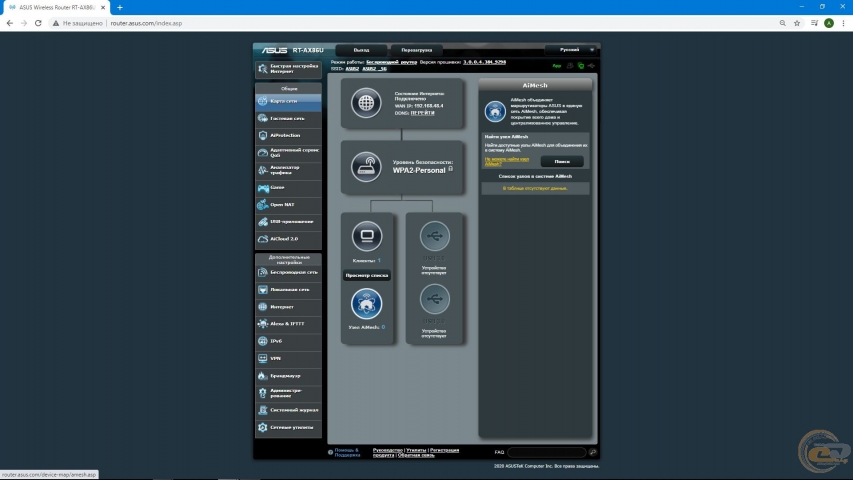This screenshot has width=853, height=480.
Task: Click the lock icon beside WPA2-Personal
Action: 450,169
